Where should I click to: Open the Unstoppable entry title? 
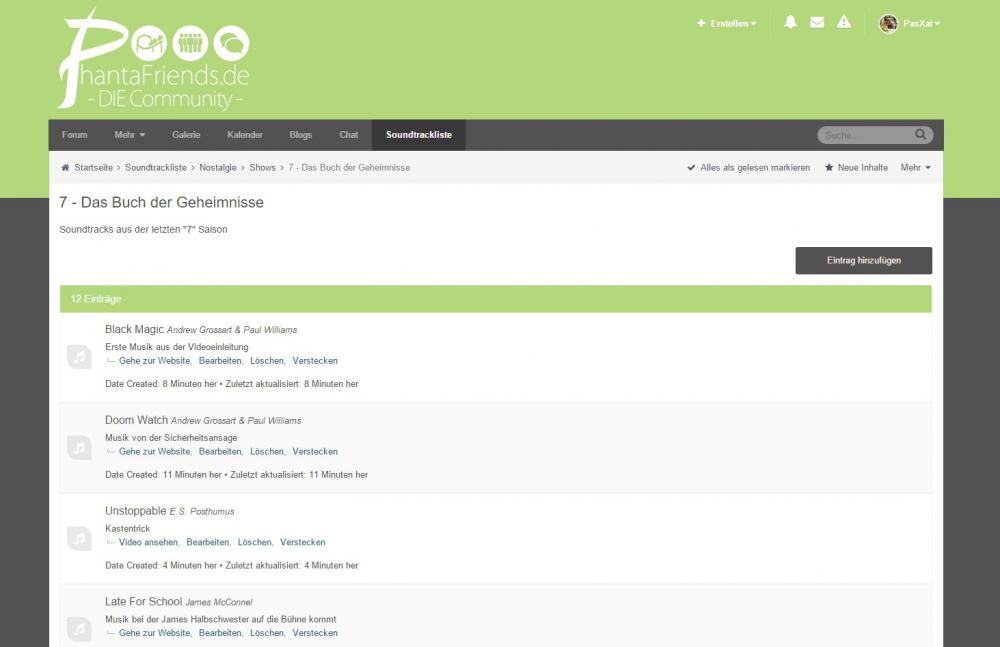coord(135,511)
